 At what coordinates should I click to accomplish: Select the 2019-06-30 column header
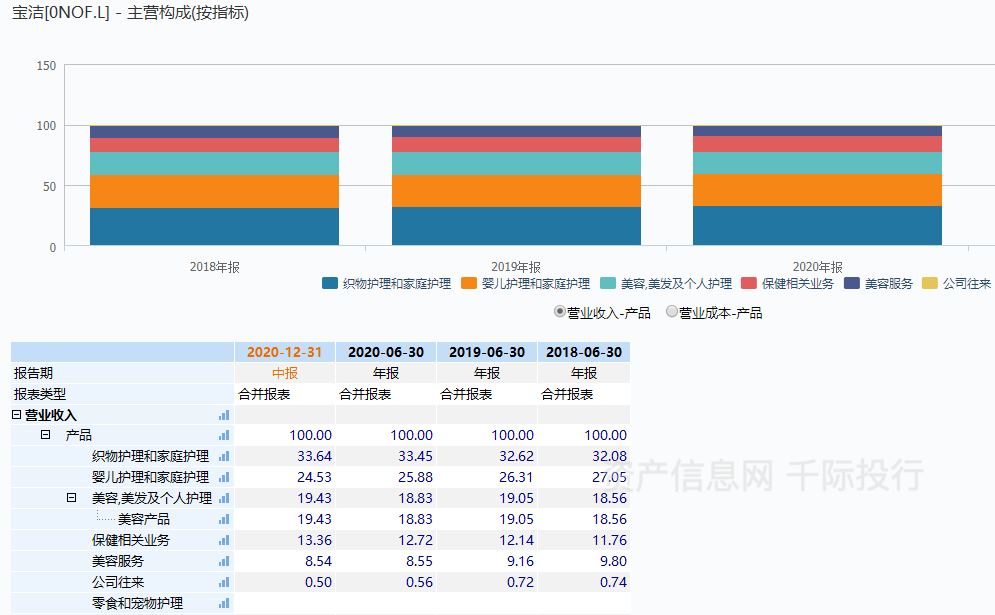coord(486,352)
